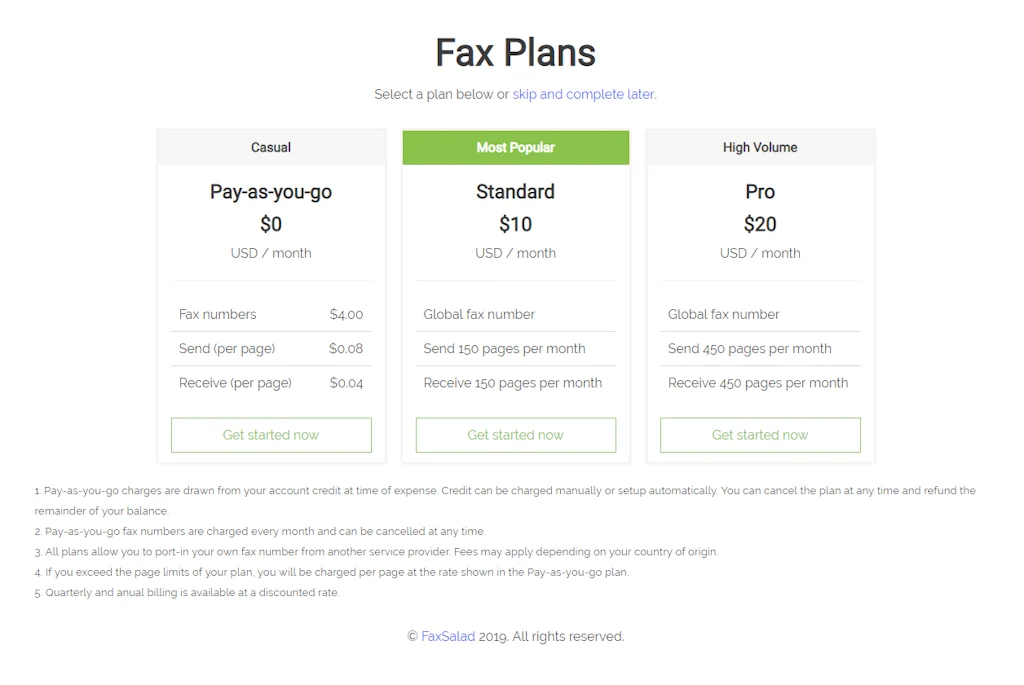Click the Fax numbers $4.00 row
The height and width of the screenshot is (685, 1024).
(271, 314)
